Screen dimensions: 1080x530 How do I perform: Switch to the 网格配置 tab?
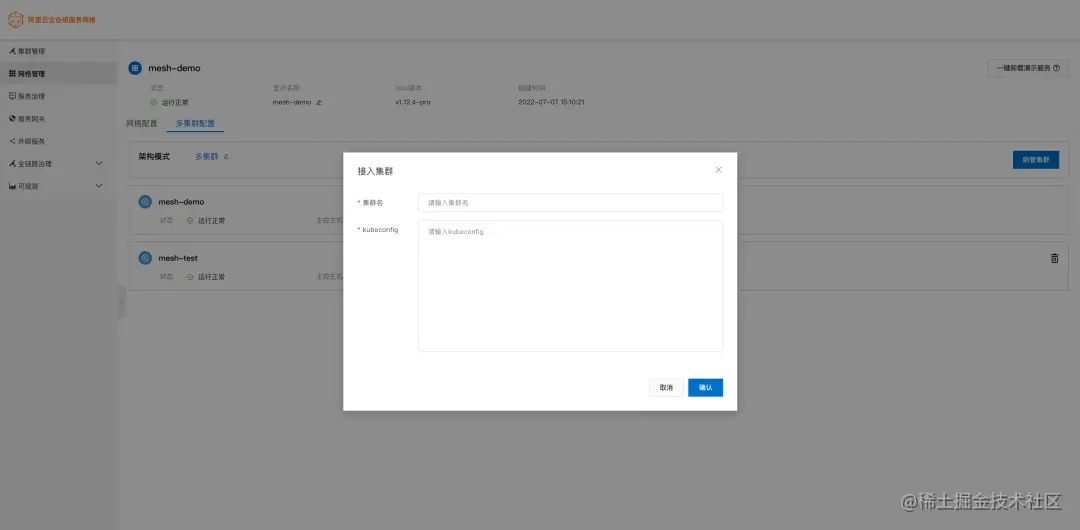142,124
